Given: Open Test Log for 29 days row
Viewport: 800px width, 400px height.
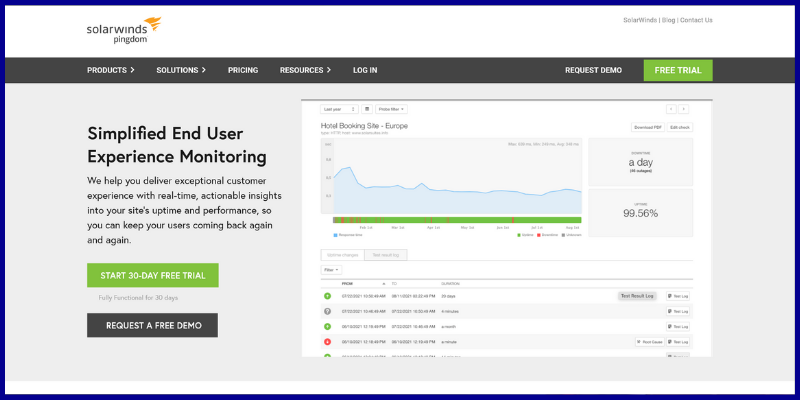Looking at the screenshot, I should [x=678, y=296].
